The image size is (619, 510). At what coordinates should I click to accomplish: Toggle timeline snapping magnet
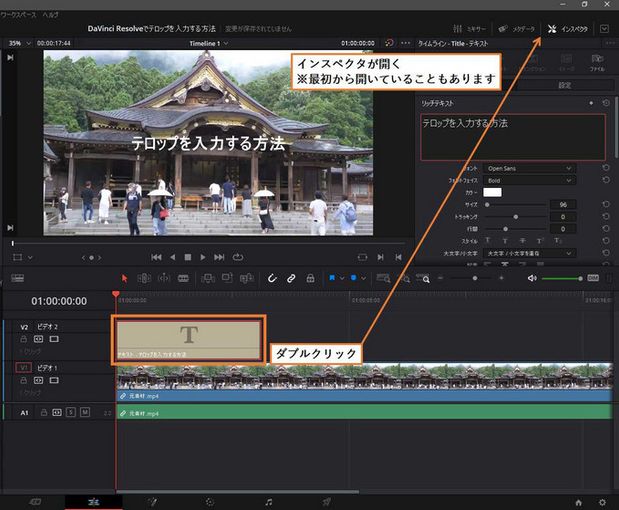point(272,278)
